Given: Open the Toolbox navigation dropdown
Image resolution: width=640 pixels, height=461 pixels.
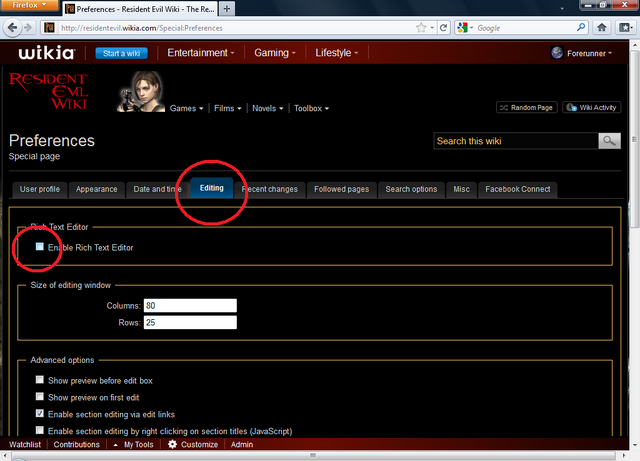Looking at the screenshot, I should pos(311,108).
